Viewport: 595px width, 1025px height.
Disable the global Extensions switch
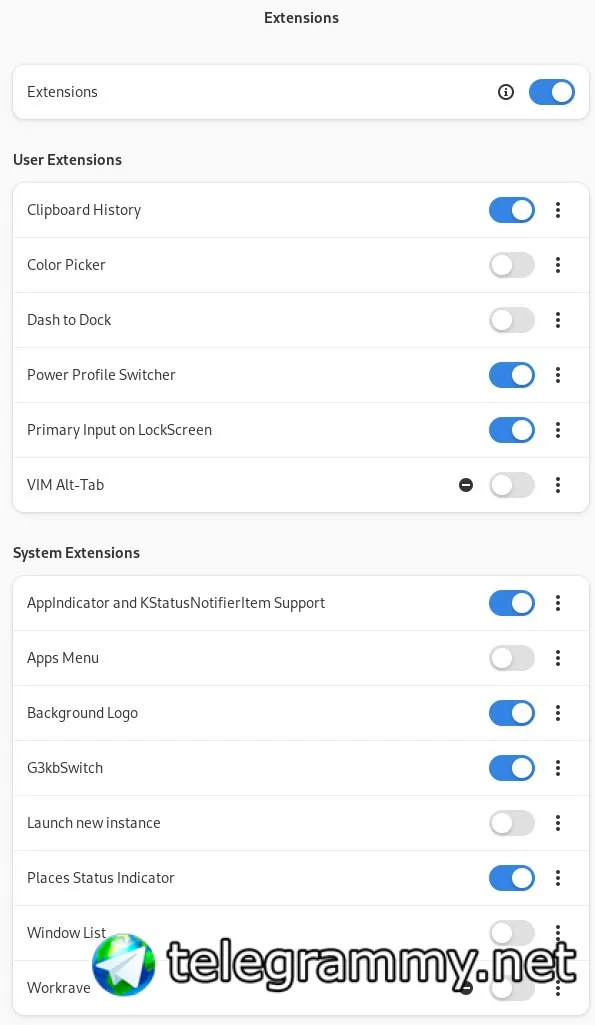click(552, 92)
